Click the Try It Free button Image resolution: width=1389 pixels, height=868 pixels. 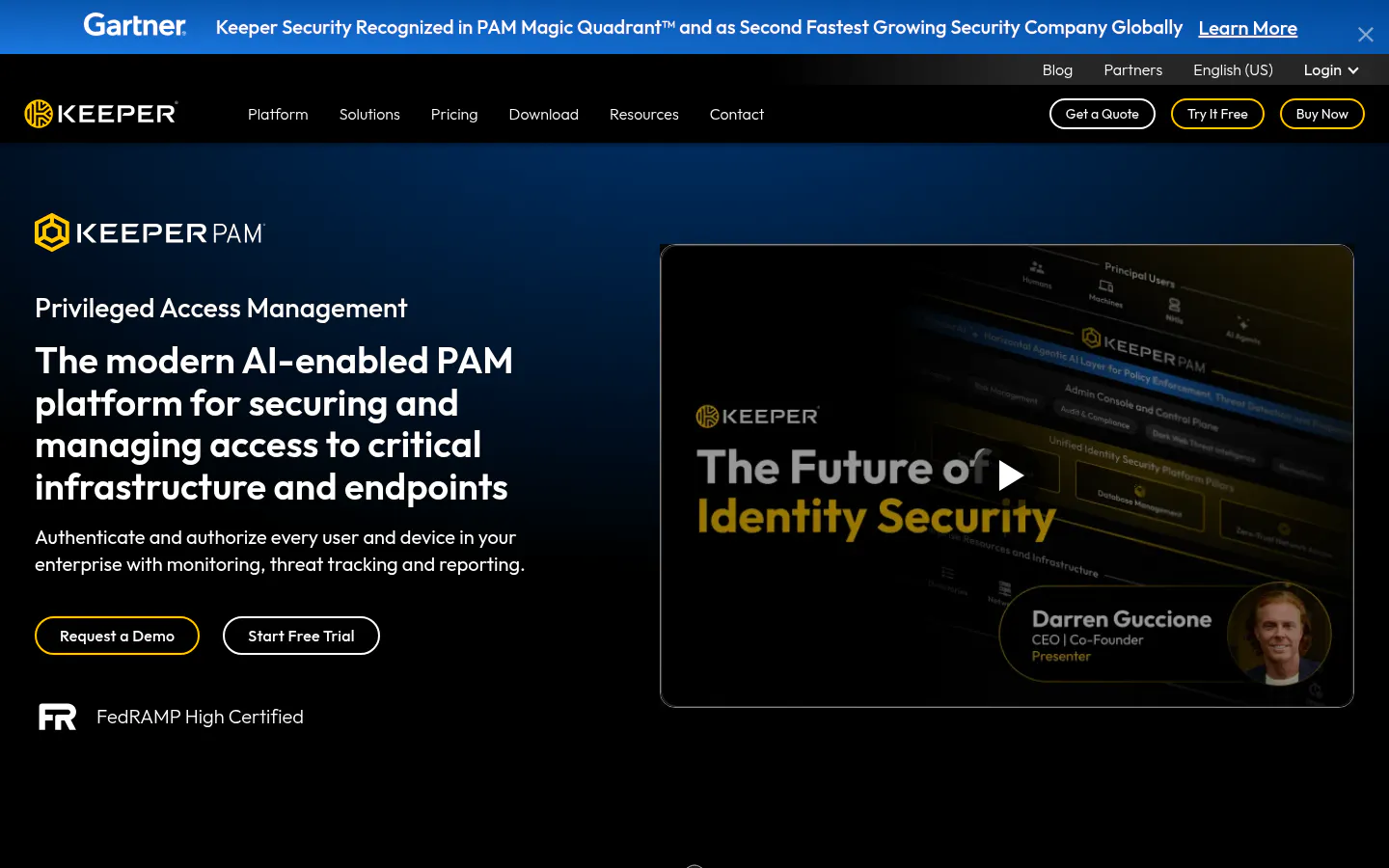pyautogui.click(x=1217, y=114)
